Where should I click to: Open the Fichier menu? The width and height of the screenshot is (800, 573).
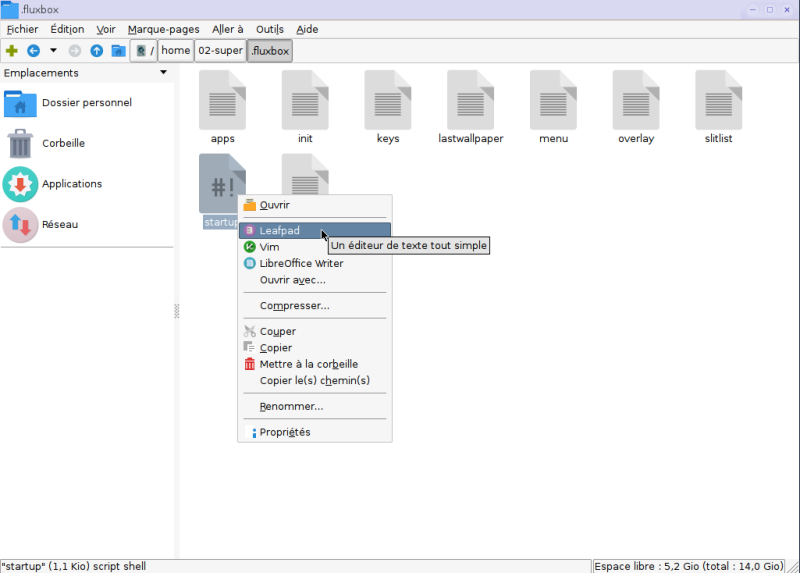[22, 30]
